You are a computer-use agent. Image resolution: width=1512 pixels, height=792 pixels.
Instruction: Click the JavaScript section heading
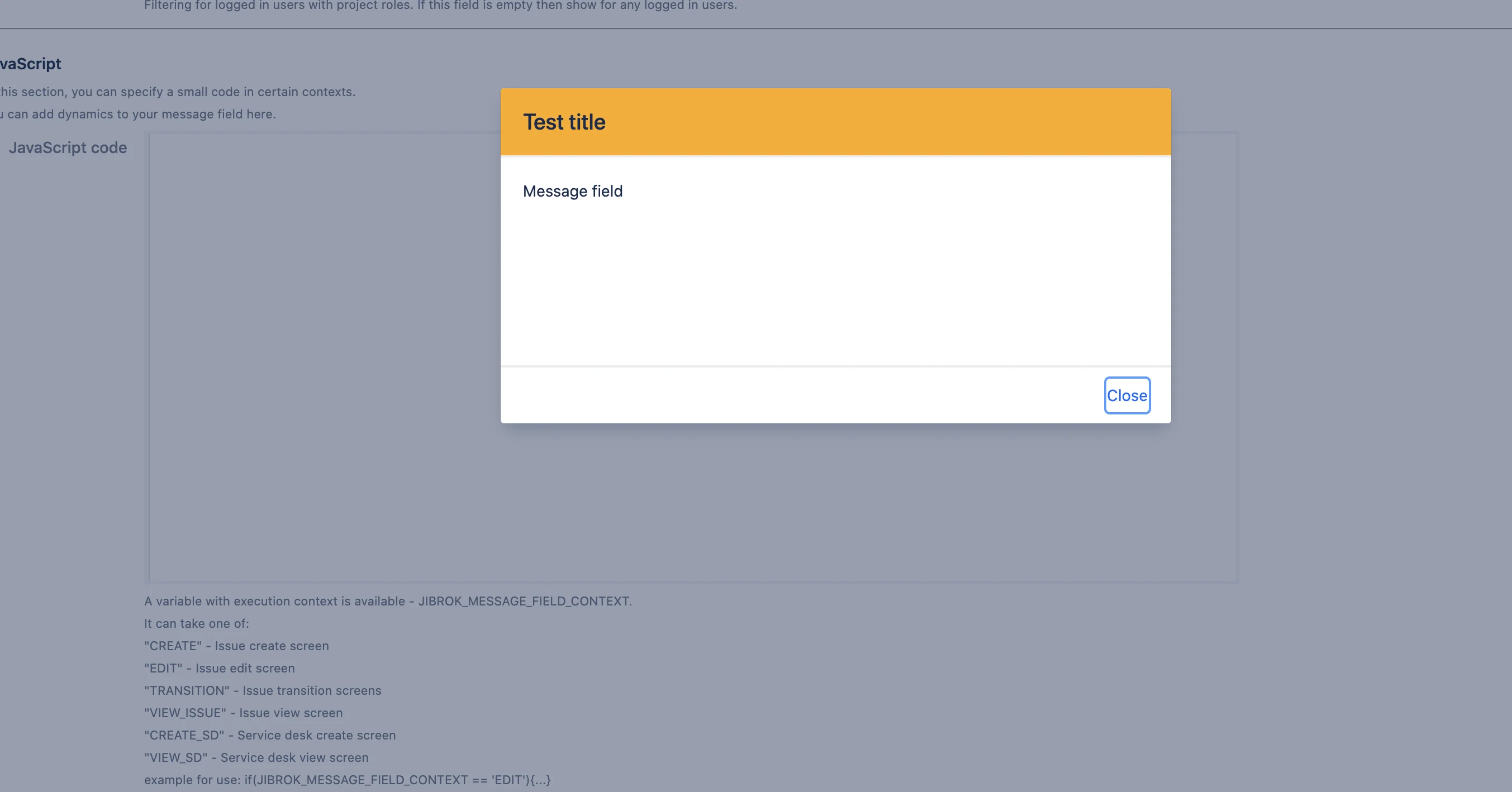(x=31, y=63)
